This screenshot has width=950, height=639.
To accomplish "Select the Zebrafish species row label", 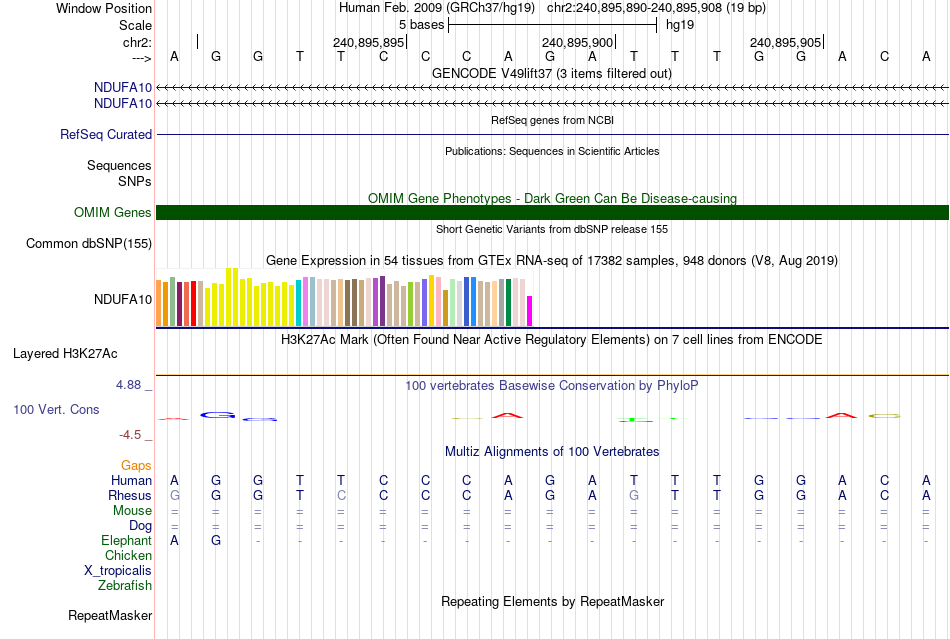I will pos(125,586).
